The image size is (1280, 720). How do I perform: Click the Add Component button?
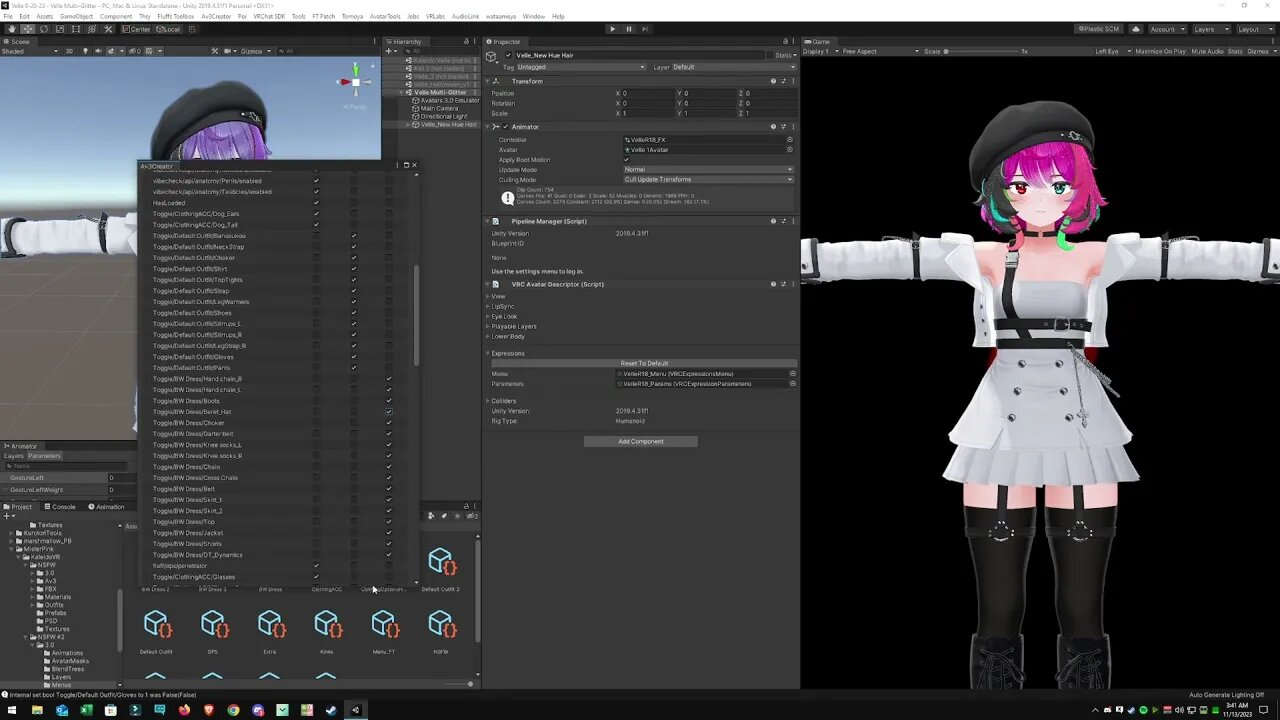pyautogui.click(x=641, y=441)
